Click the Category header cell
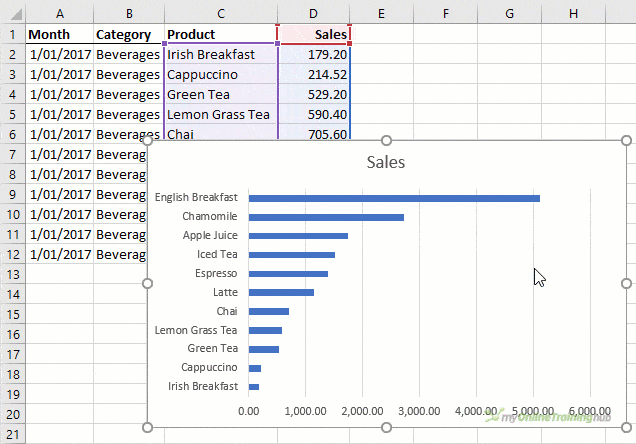The width and height of the screenshot is (636, 444). pyautogui.click(x=129, y=34)
